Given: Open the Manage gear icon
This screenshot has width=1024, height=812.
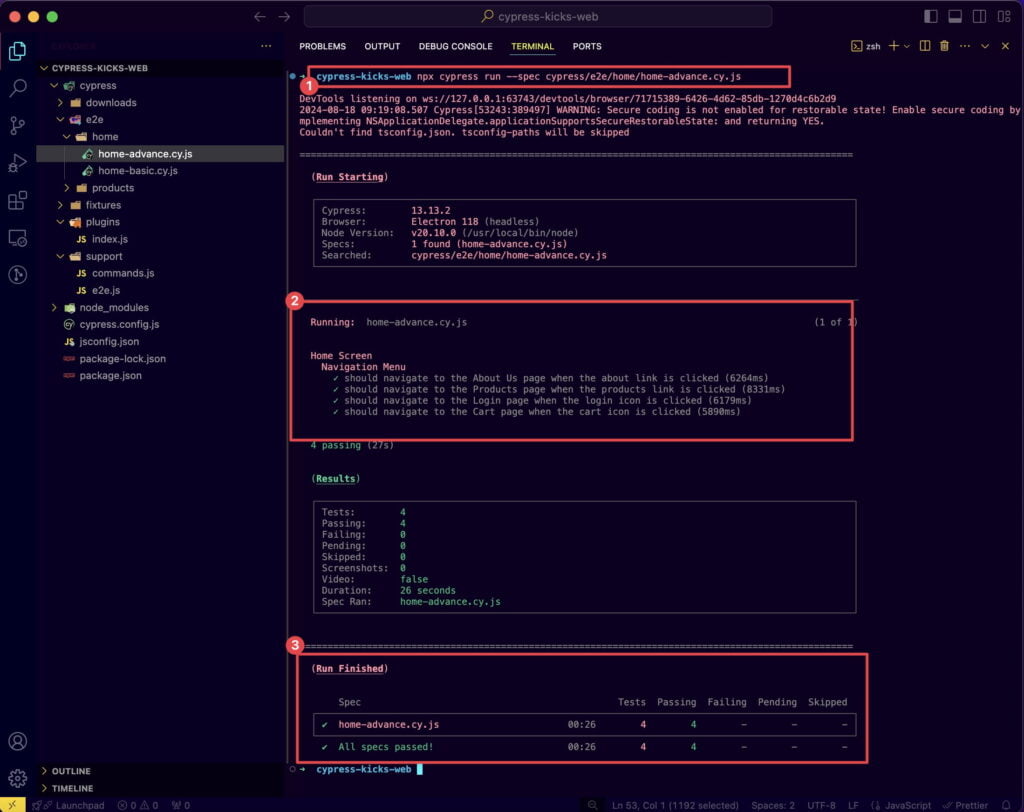Looking at the screenshot, I should click(x=18, y=779).
